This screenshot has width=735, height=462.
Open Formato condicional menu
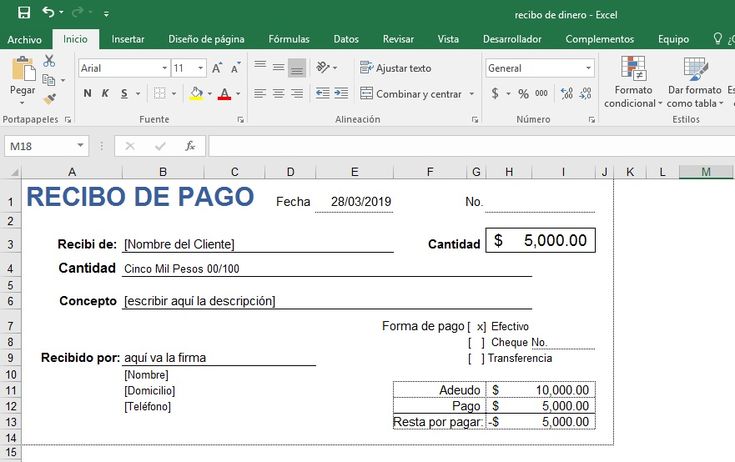[633, 82]
